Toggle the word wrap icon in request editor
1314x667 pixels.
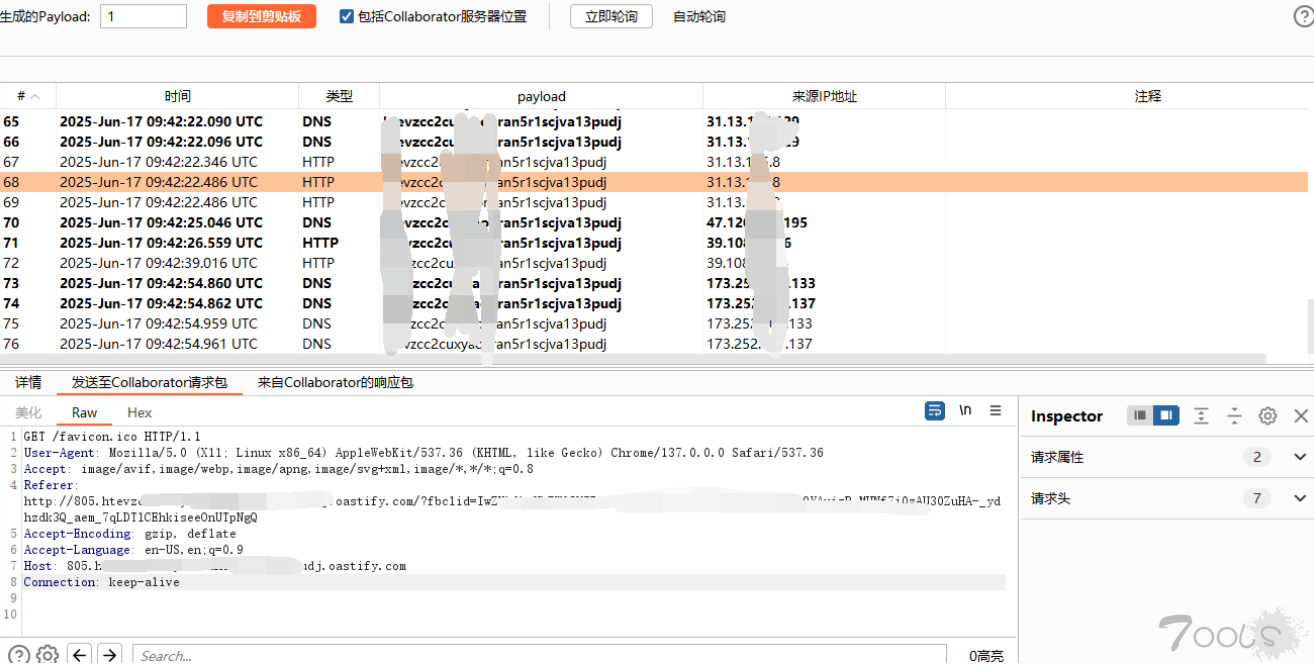coord(935,411)
